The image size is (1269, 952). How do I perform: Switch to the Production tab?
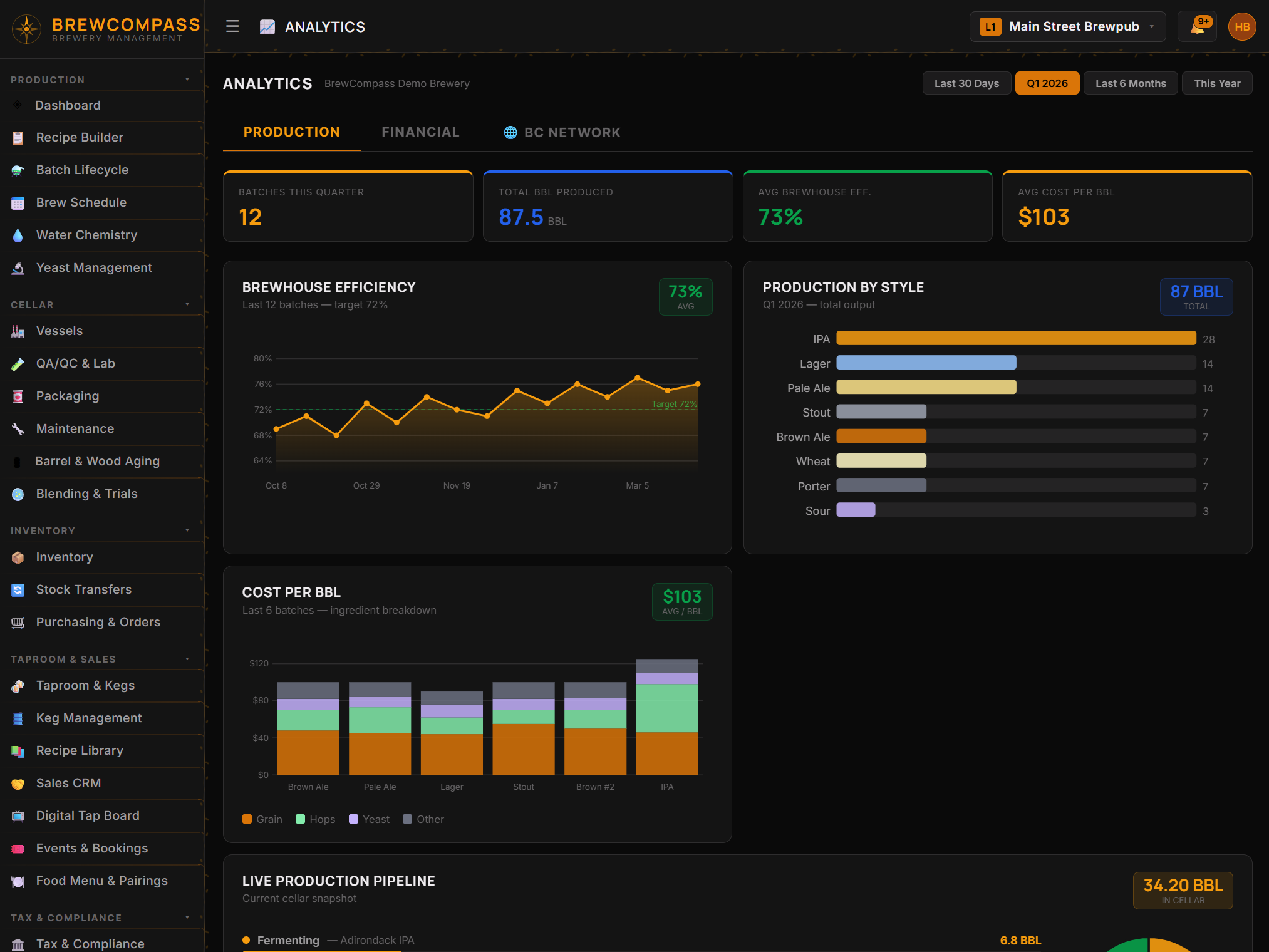[292, 132]
